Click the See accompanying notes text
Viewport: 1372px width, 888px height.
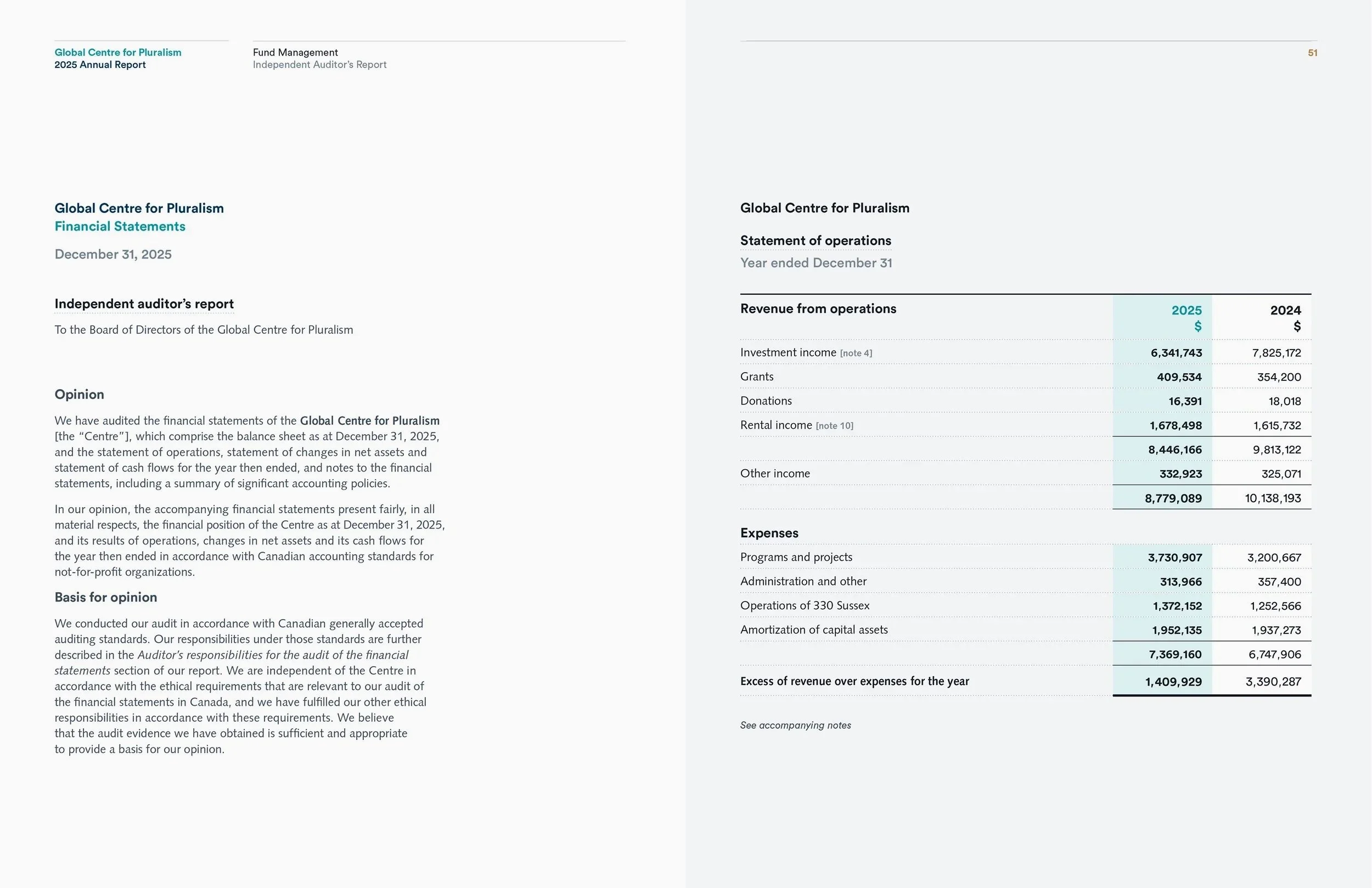[796, 726]
